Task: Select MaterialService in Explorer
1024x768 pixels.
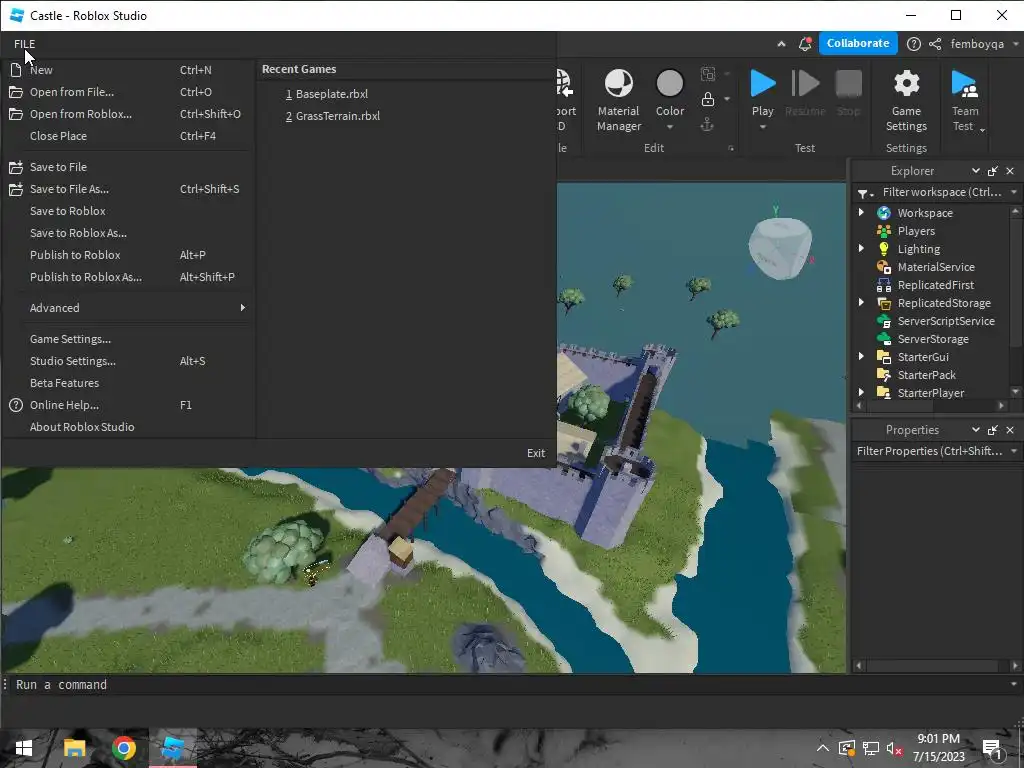Action: pyautogui.click(x=936, y=266)
